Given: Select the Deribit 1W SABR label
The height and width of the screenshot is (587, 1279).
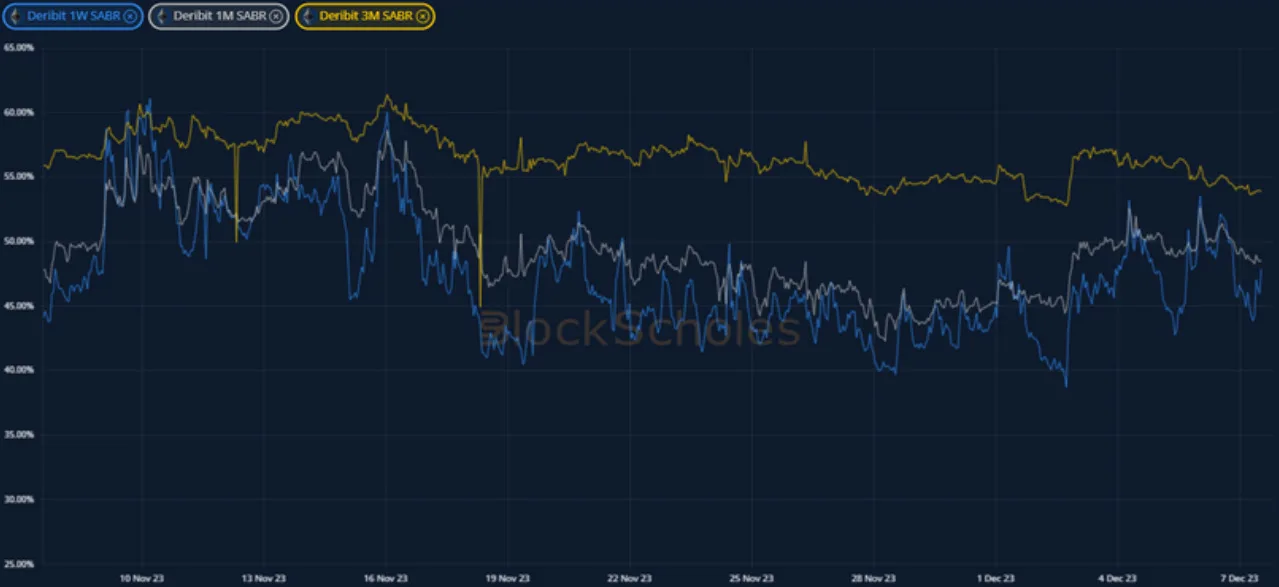Looking at the screenshot, I should tap(74, 16).
